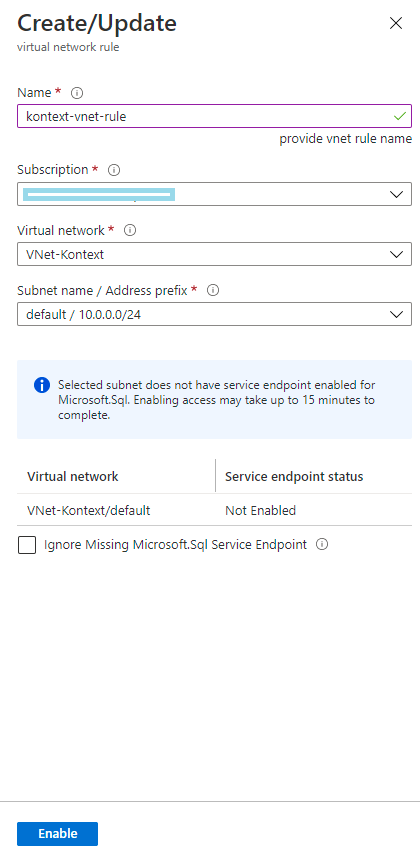
Task: Open the default / 10.0.0.0/24 subnet dropdown
Action: pos(214,314)
